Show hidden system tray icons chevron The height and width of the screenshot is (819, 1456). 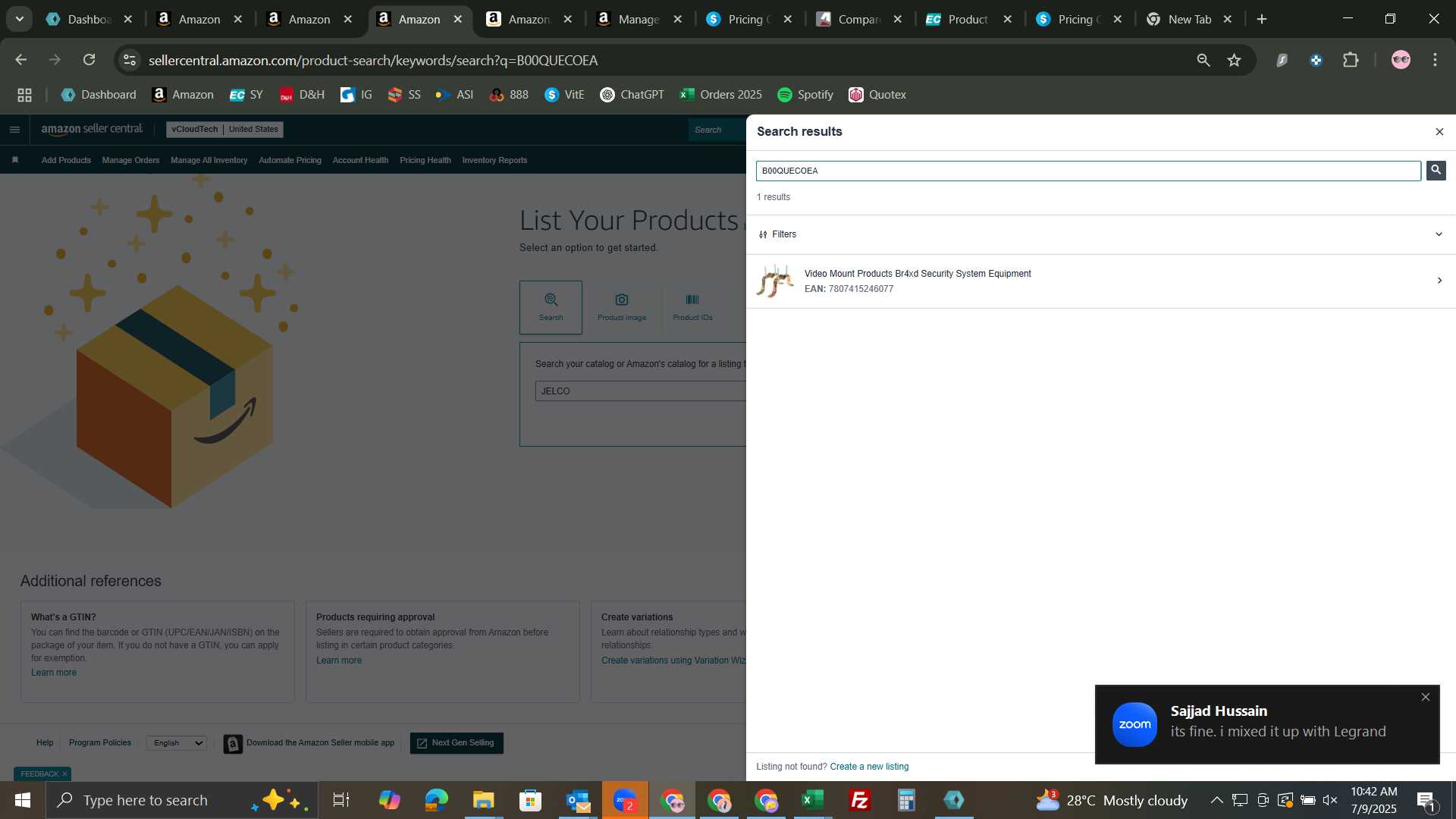[x=1216, y=800]
